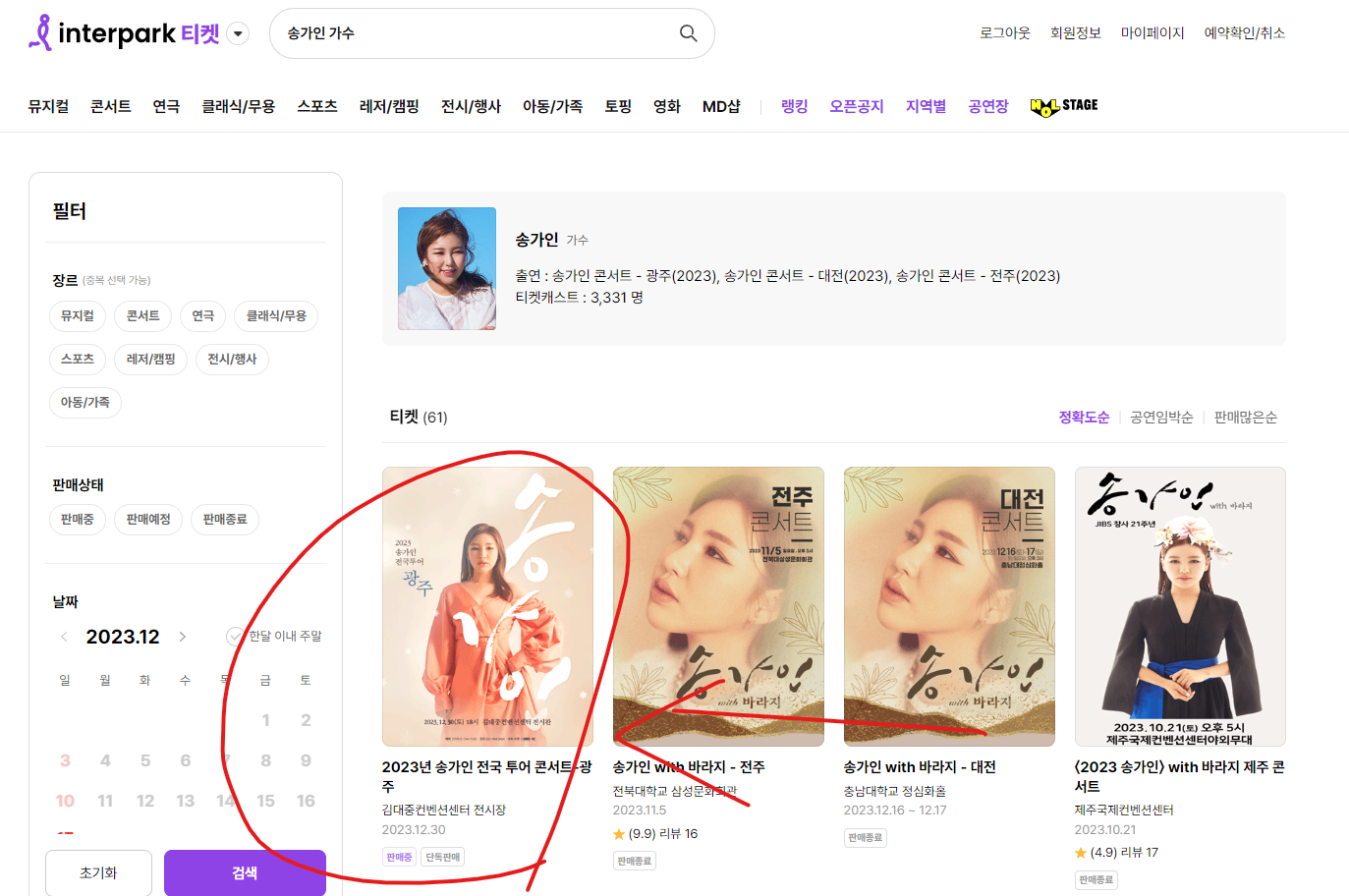The height and width of the screenshot is (896, 1349).
Task: Open title 송가인 with 바라지 - 대전
Action: tap(920, 767)
